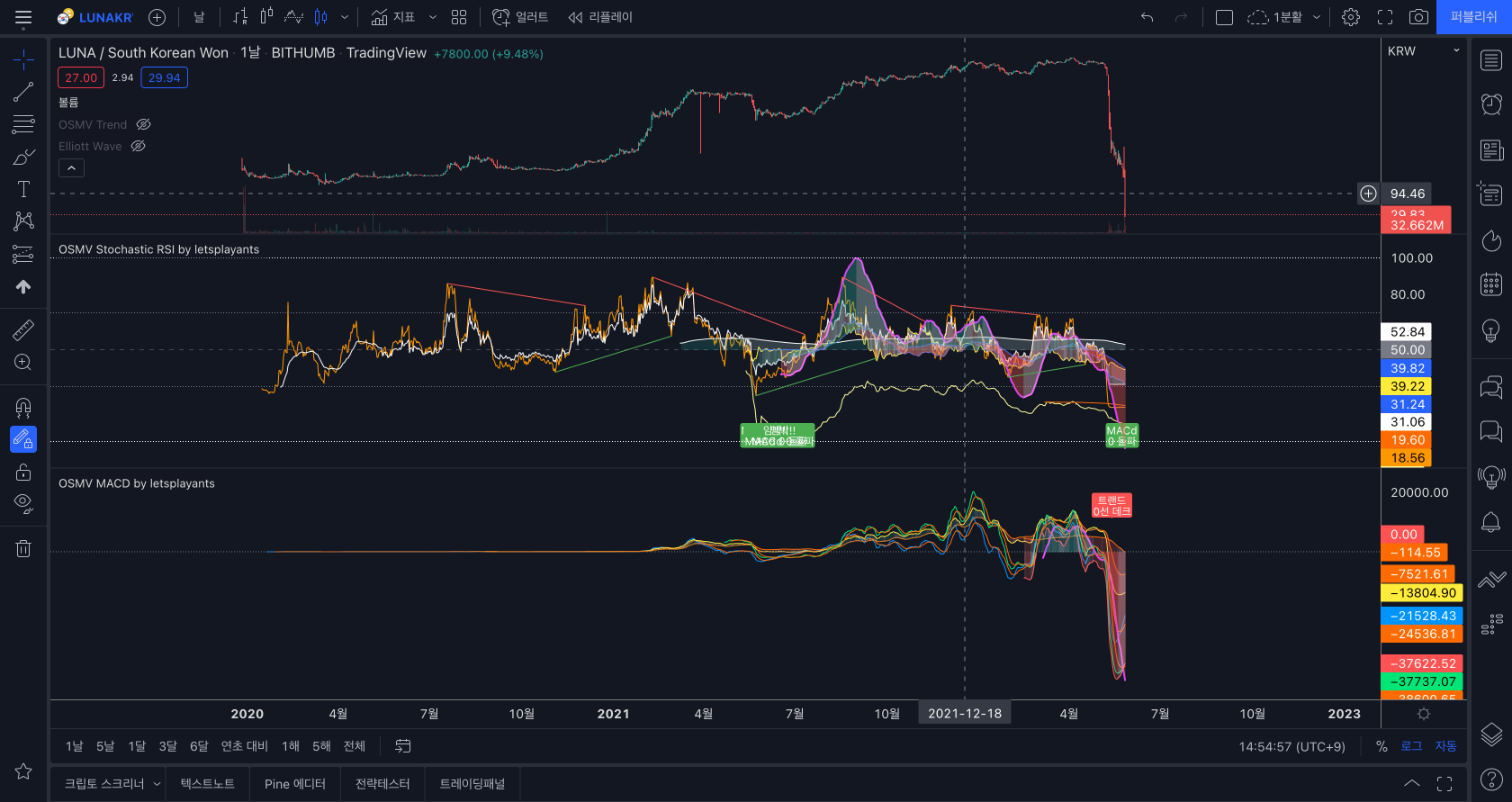This screenshot has height=802, width=1512.
Task: Enter fullscreen mode
Action: (1385, 17)
